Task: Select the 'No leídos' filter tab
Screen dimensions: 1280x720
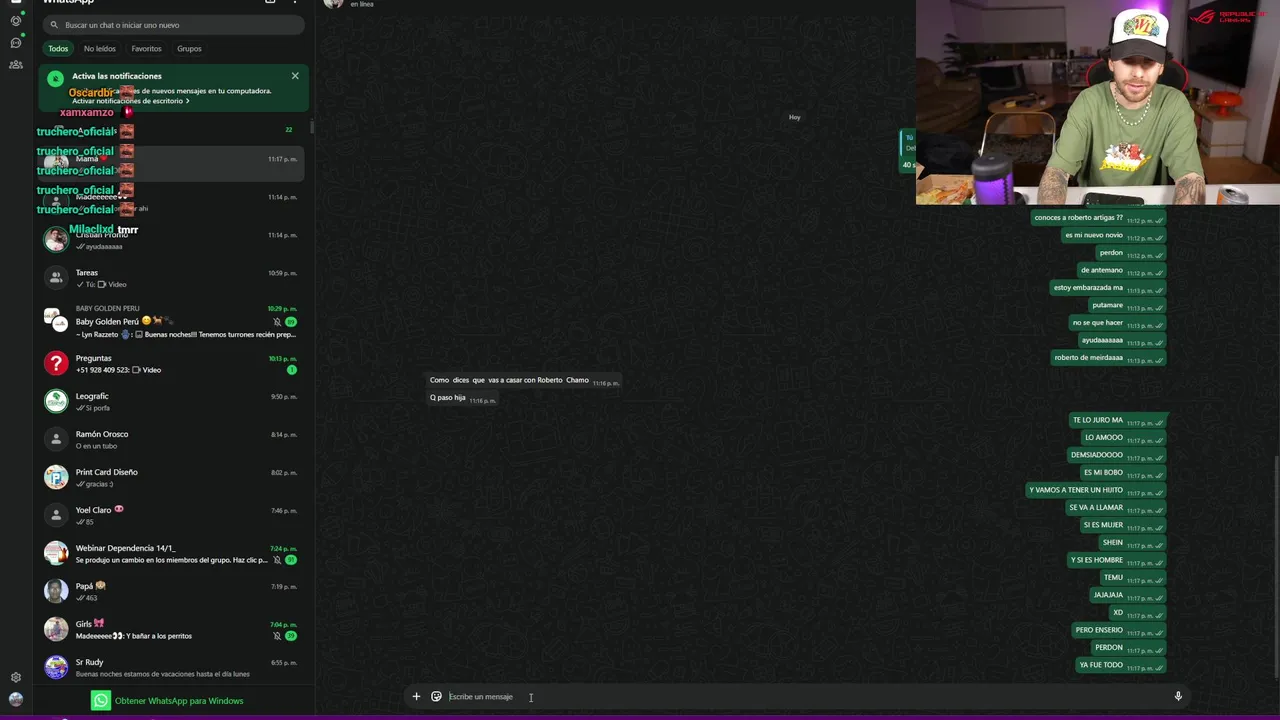Action: pyautogui.click(x=100, y=48)
